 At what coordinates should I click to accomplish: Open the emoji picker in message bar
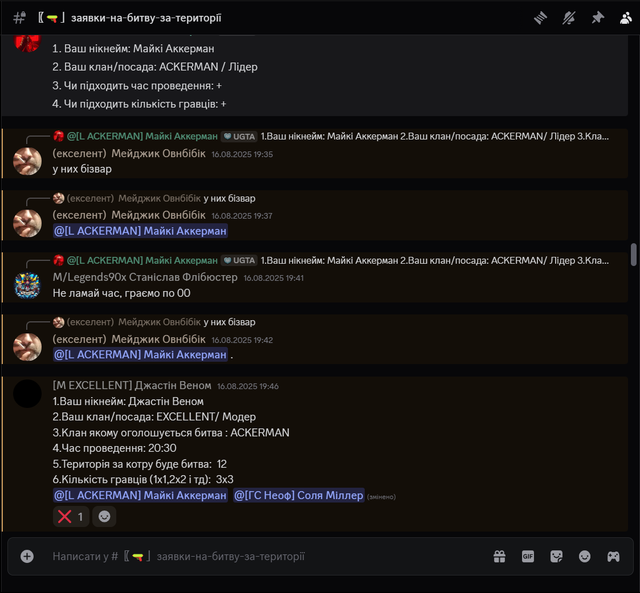584,556
